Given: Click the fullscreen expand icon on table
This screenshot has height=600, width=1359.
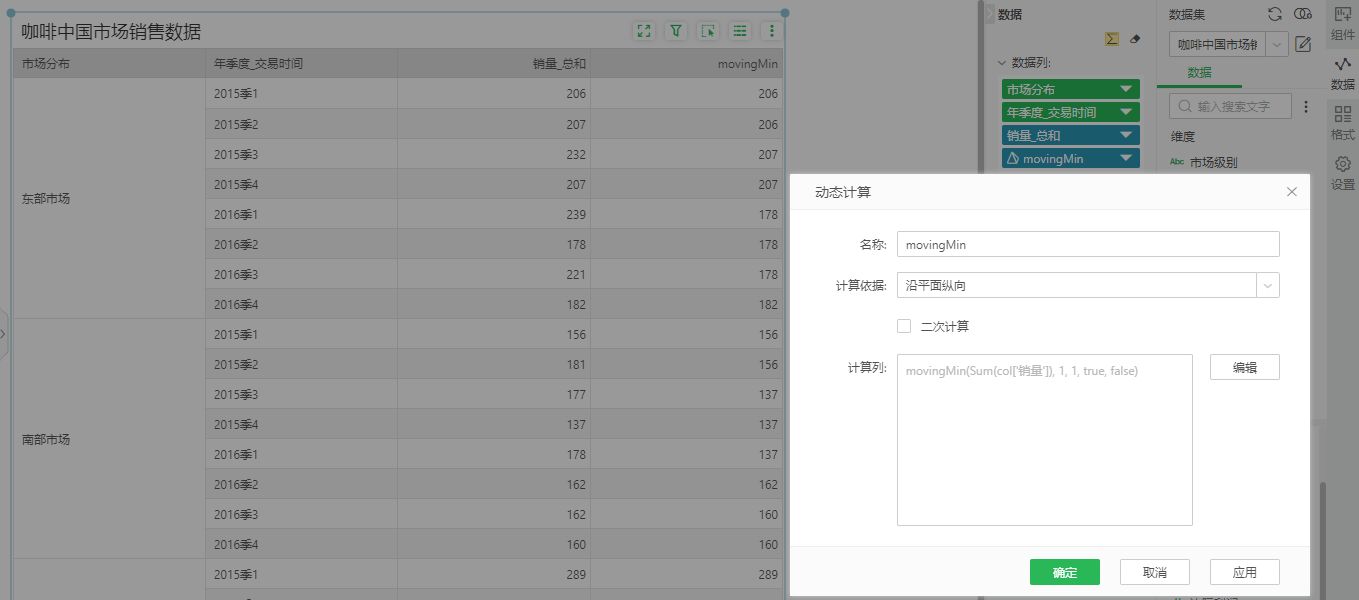Looking at the screenshot, I should pyautogui.click(x=644, y=31).
